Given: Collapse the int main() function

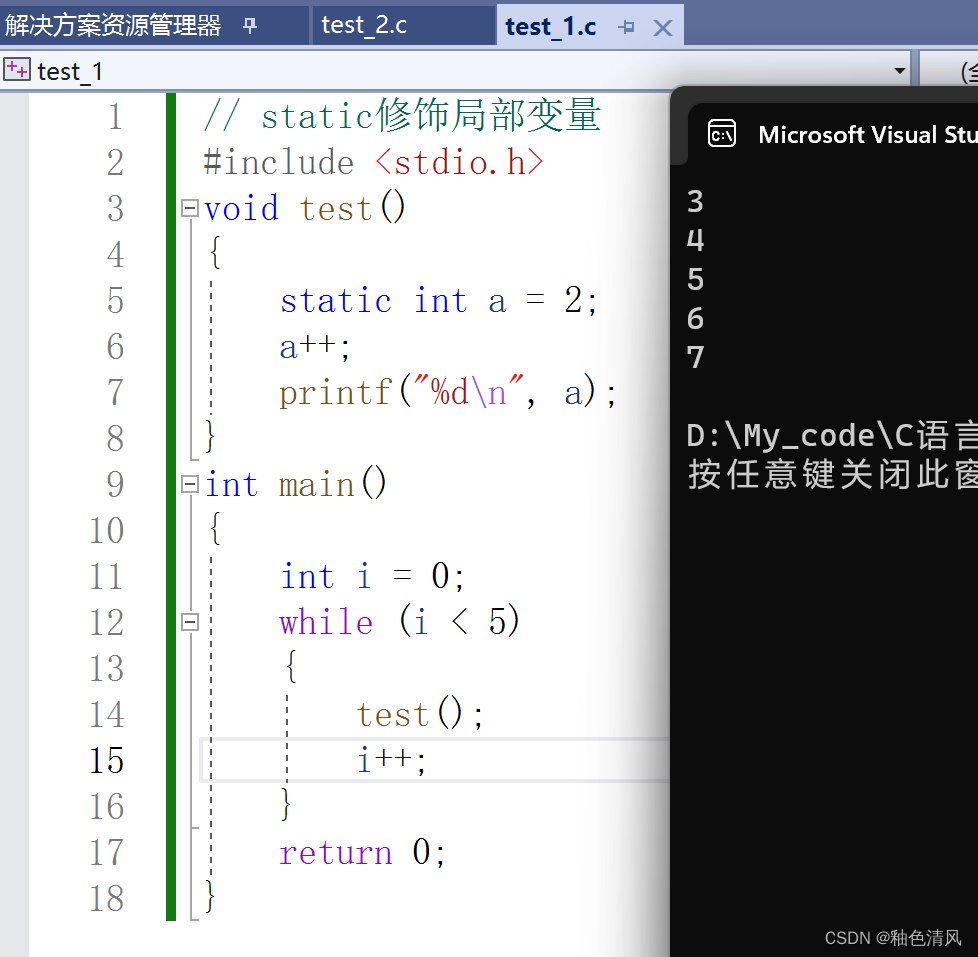Looking at the screenshot, I should point(190,484).
